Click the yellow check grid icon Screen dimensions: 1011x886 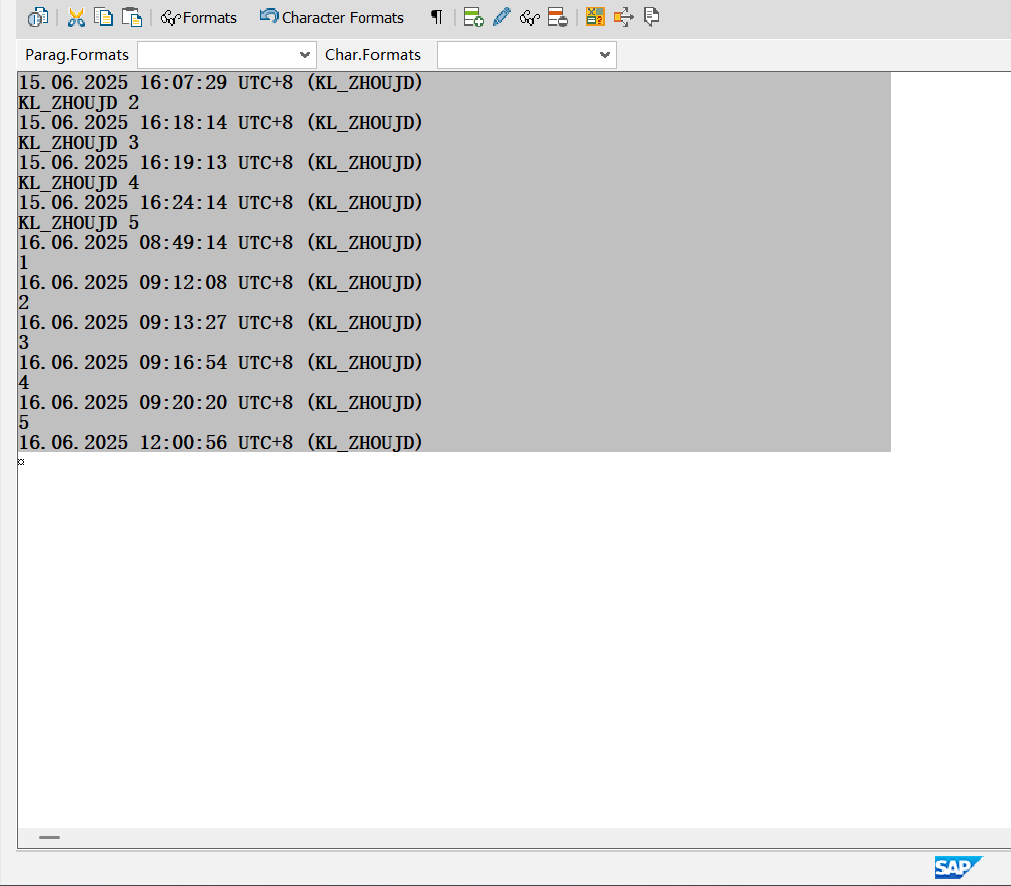click(595, 17)
